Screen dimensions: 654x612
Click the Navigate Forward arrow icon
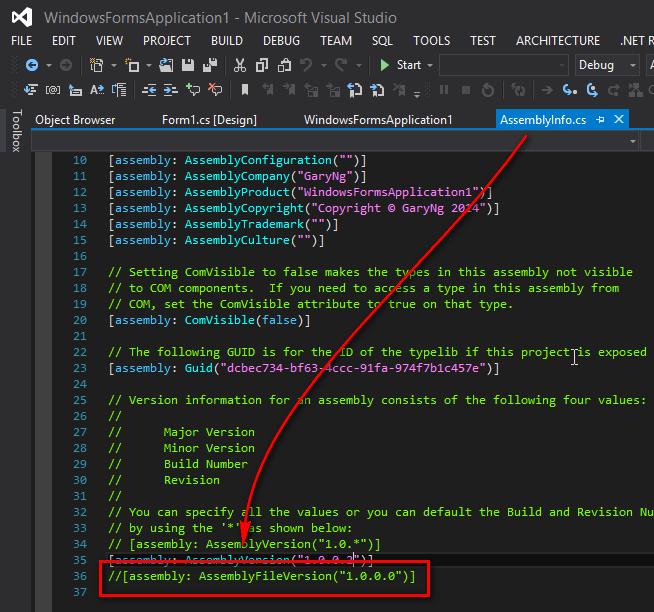click(66, 65)
